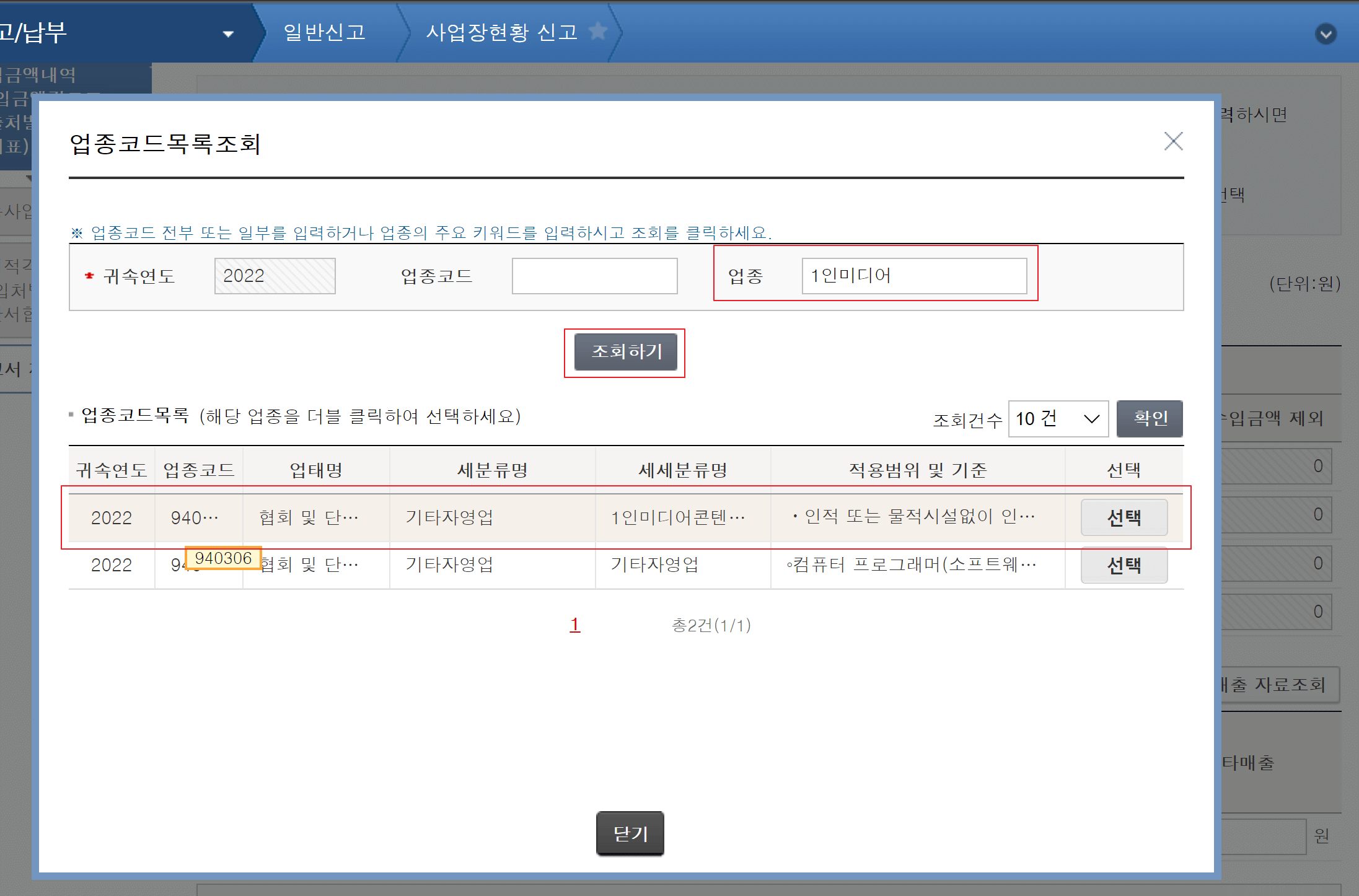Select the 기타자영업 second row 선택 button
The width and height of the screenshot is (1359, 896).
pyautogui.click(x=1124, y=565)
